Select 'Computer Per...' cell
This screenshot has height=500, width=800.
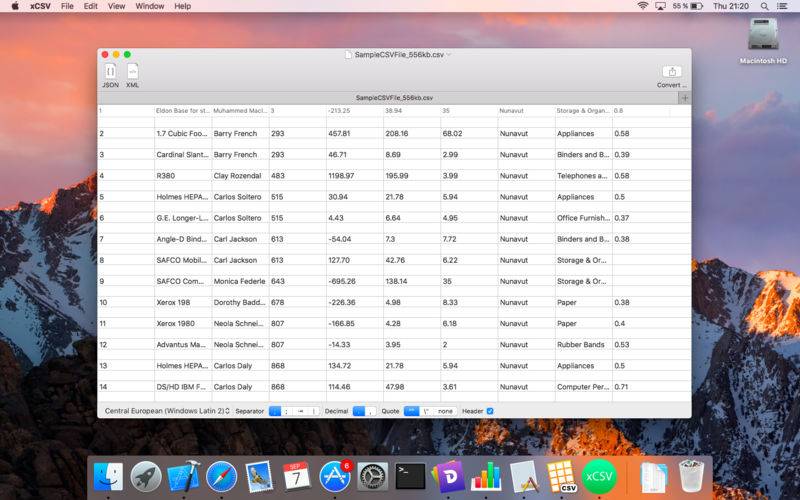(x=583, y=387)
